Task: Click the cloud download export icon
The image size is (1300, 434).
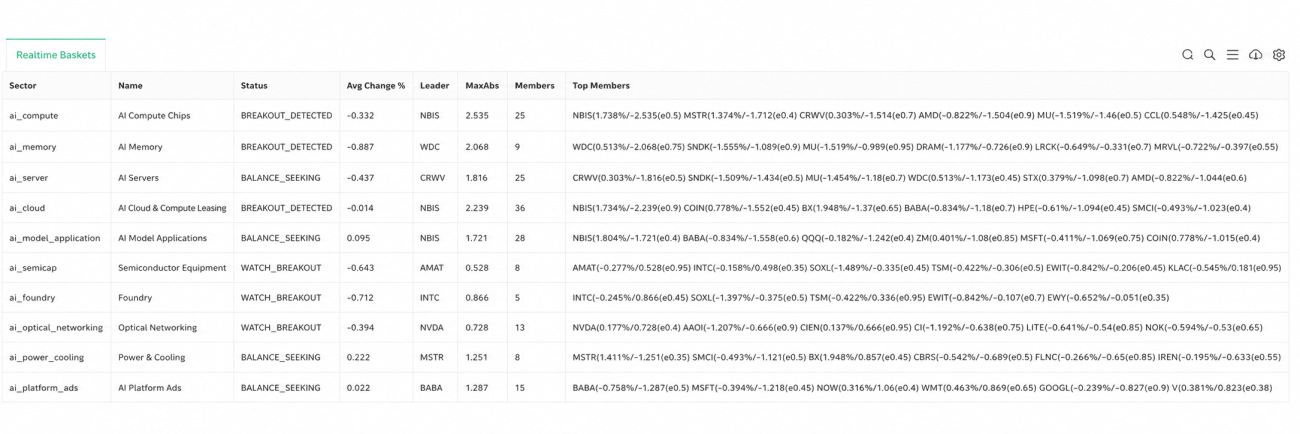Action: (x=1256, y=55)
